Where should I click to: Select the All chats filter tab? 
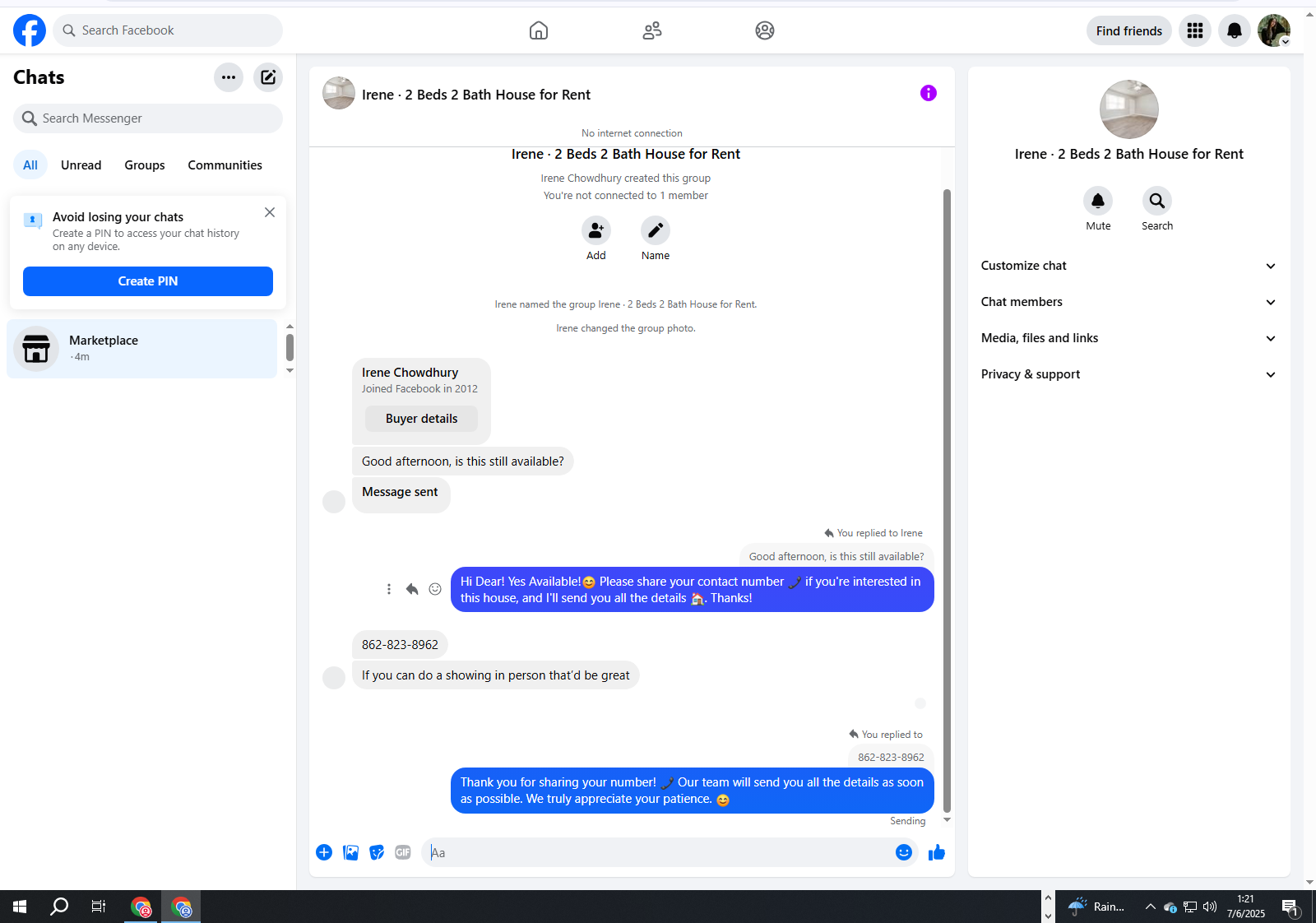(x=30, y=165)
